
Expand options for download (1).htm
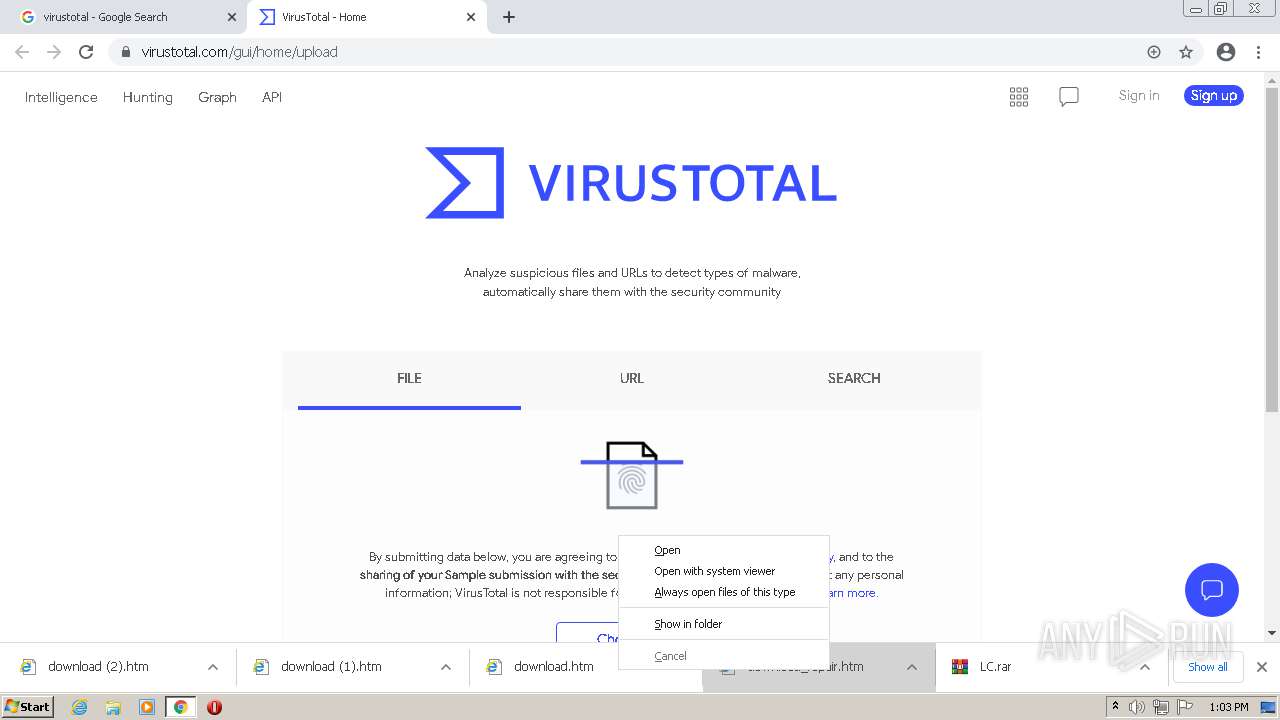pyautogui.click(x=446, y=667)
